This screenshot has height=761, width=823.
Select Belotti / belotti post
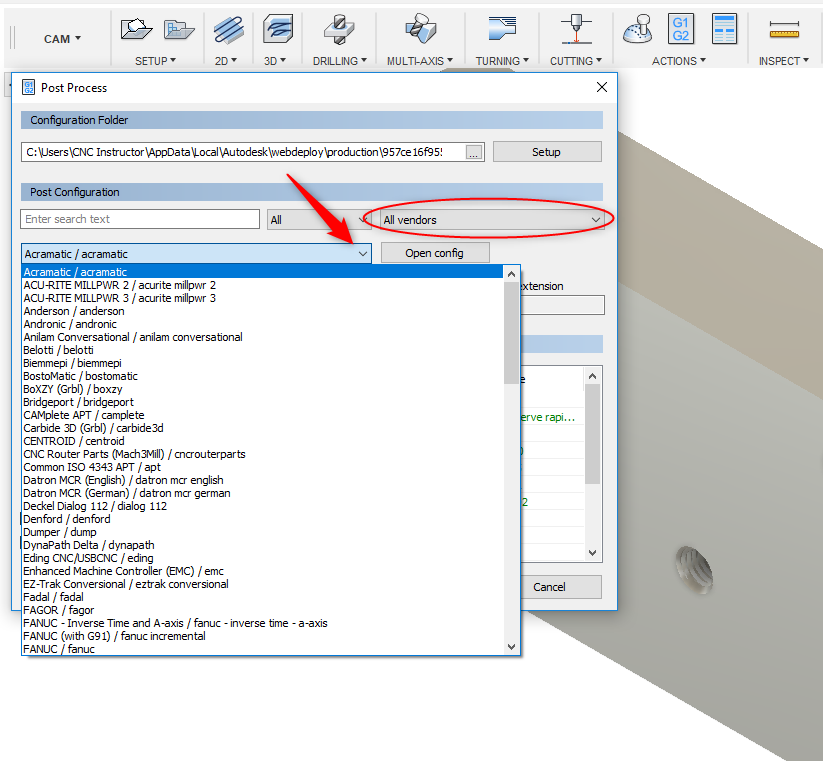tap(262, 350)
